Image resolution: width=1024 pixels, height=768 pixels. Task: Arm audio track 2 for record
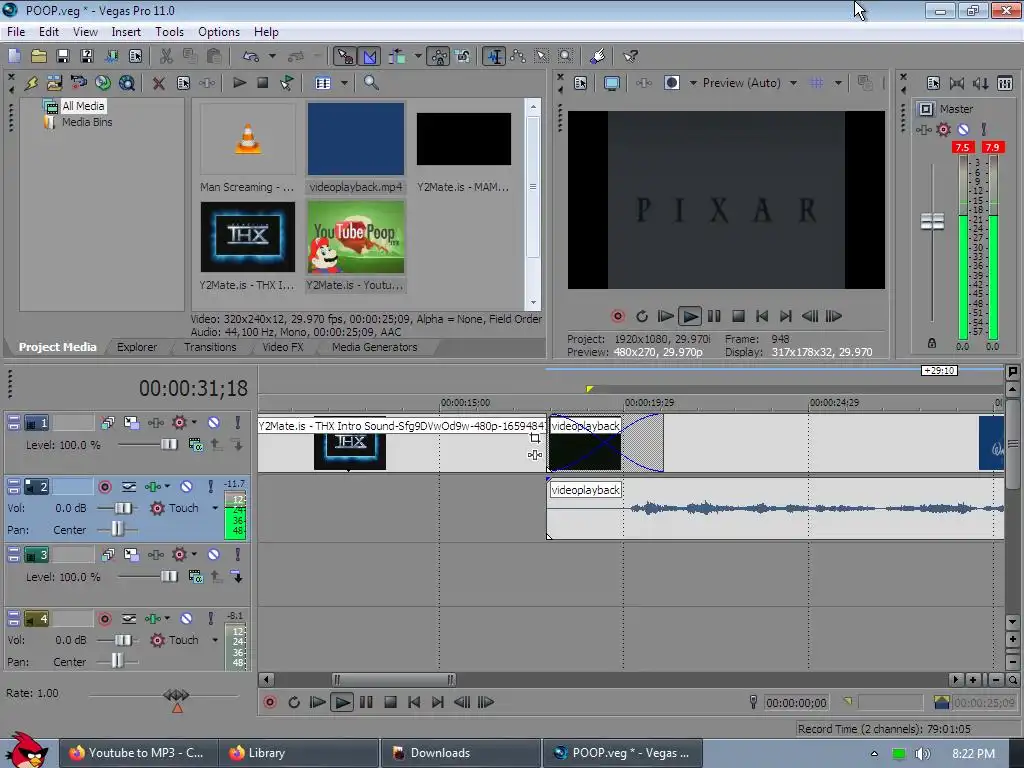pos(104,487)
